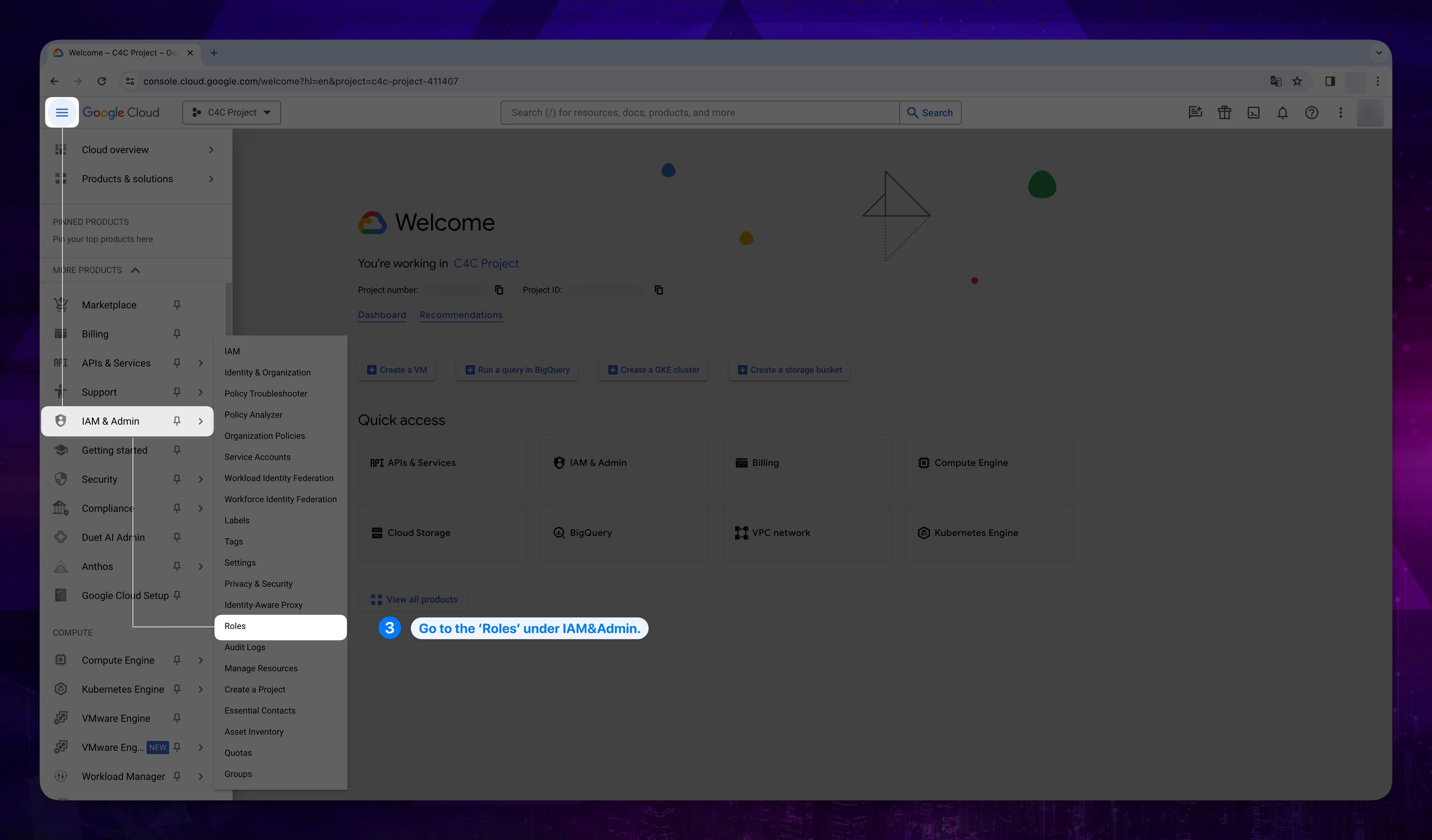Expand the Compliance sidebar section
This screenshot has height=840, width=1432.
coord(200,508)
